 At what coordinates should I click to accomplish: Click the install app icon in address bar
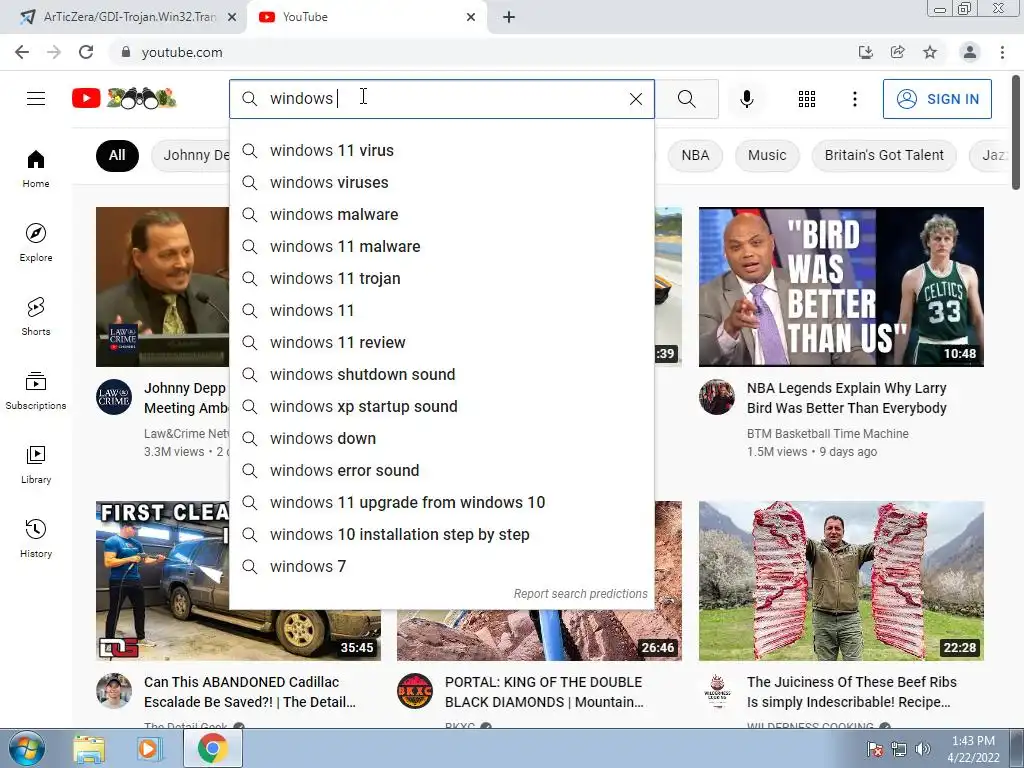[865, 52]
